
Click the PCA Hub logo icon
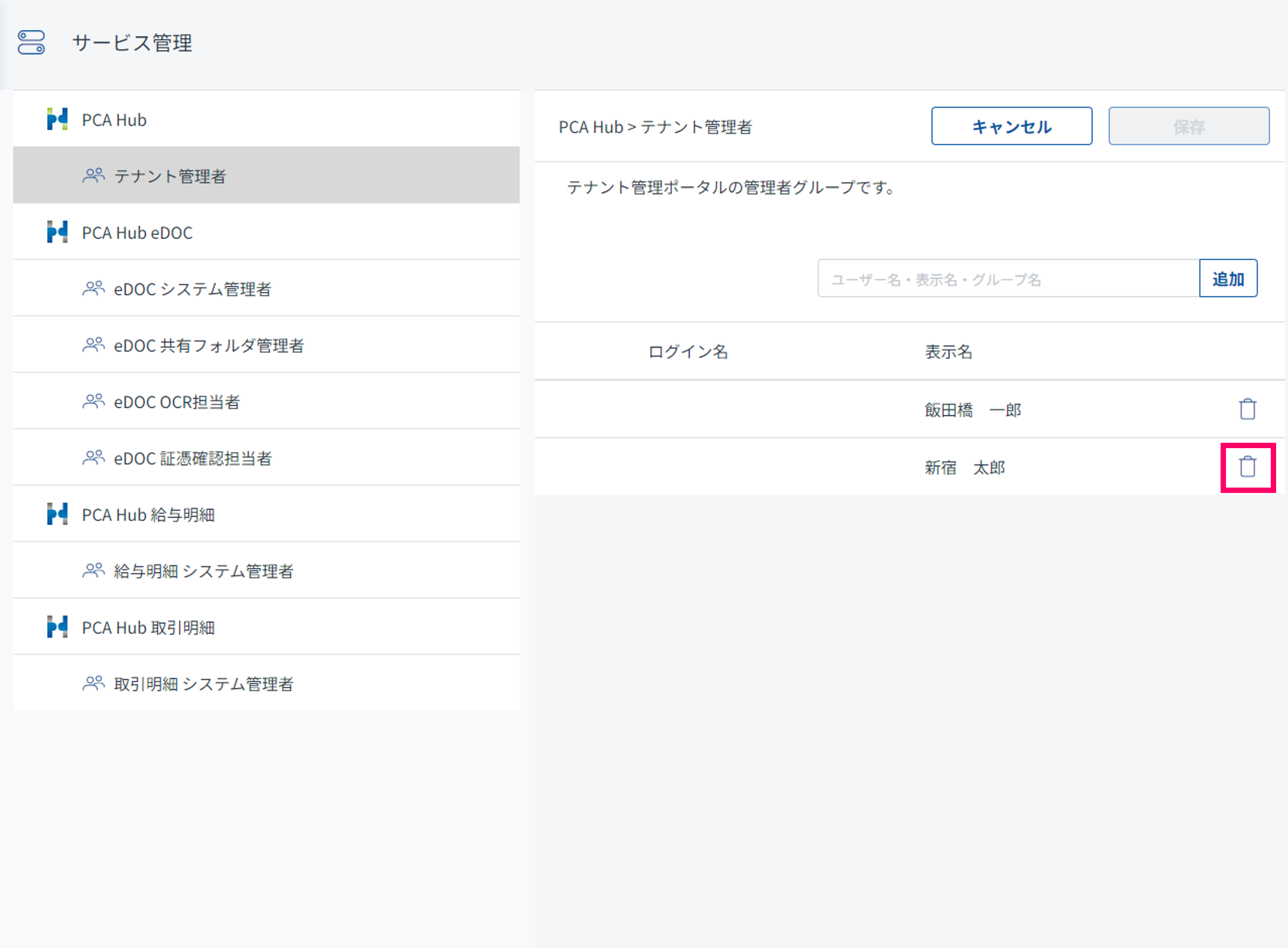coord(57,120)
